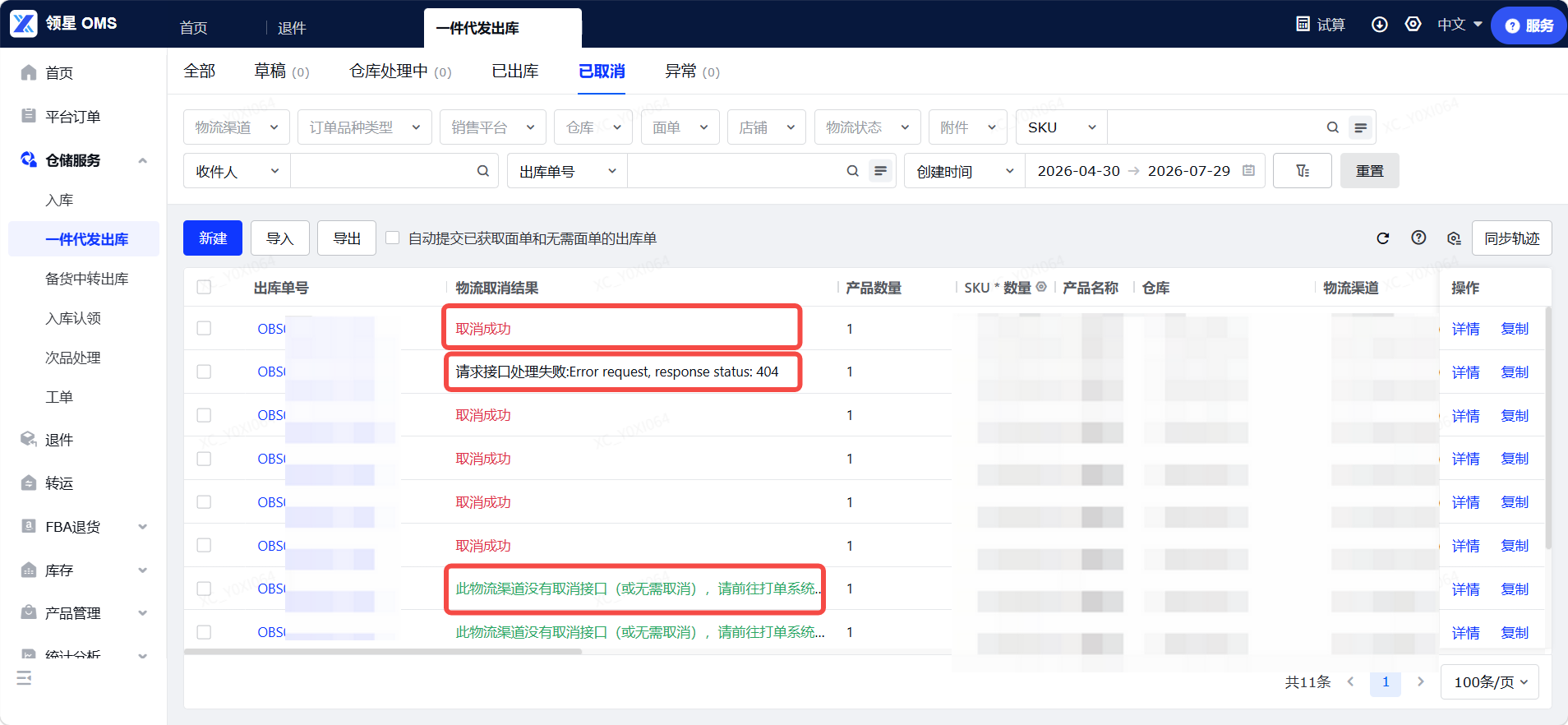Click the search icon in 出库单号 field
Viewport: 1568px width, 725px height.
coord(853,171)
